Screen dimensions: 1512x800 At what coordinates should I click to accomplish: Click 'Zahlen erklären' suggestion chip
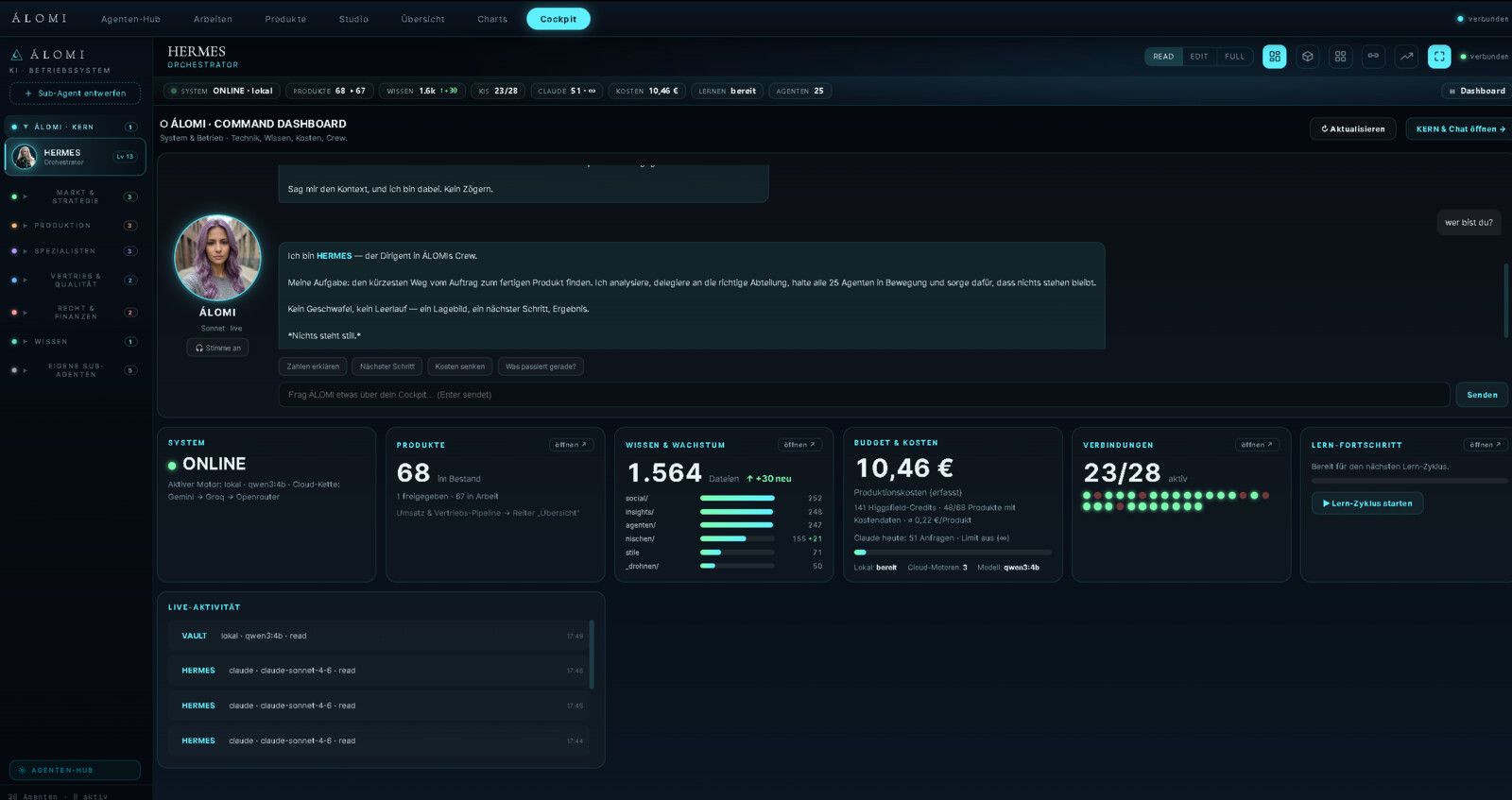click(x=313, y=366)
